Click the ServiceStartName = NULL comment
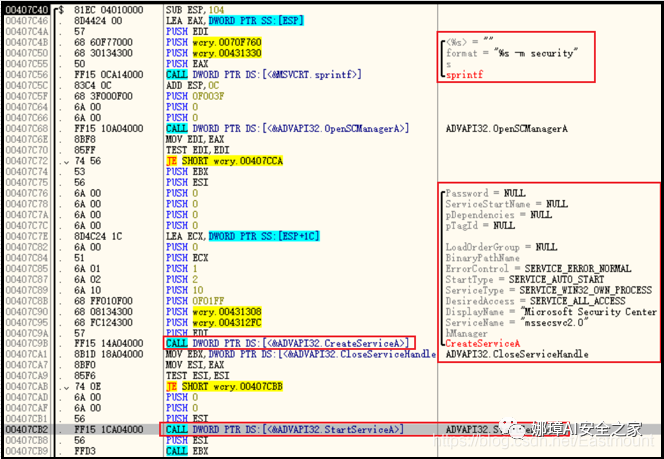The width and height of the screenshot is (664, 459). (506, 204)
